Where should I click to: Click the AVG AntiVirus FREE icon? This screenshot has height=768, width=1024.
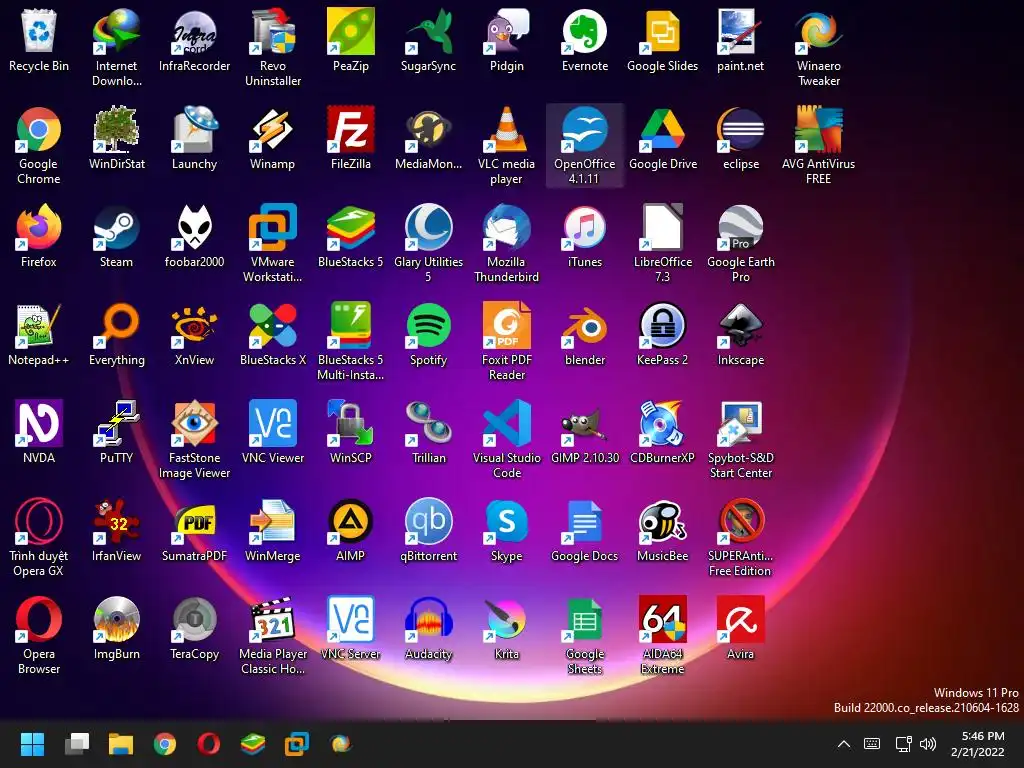[x=819, y=131]
